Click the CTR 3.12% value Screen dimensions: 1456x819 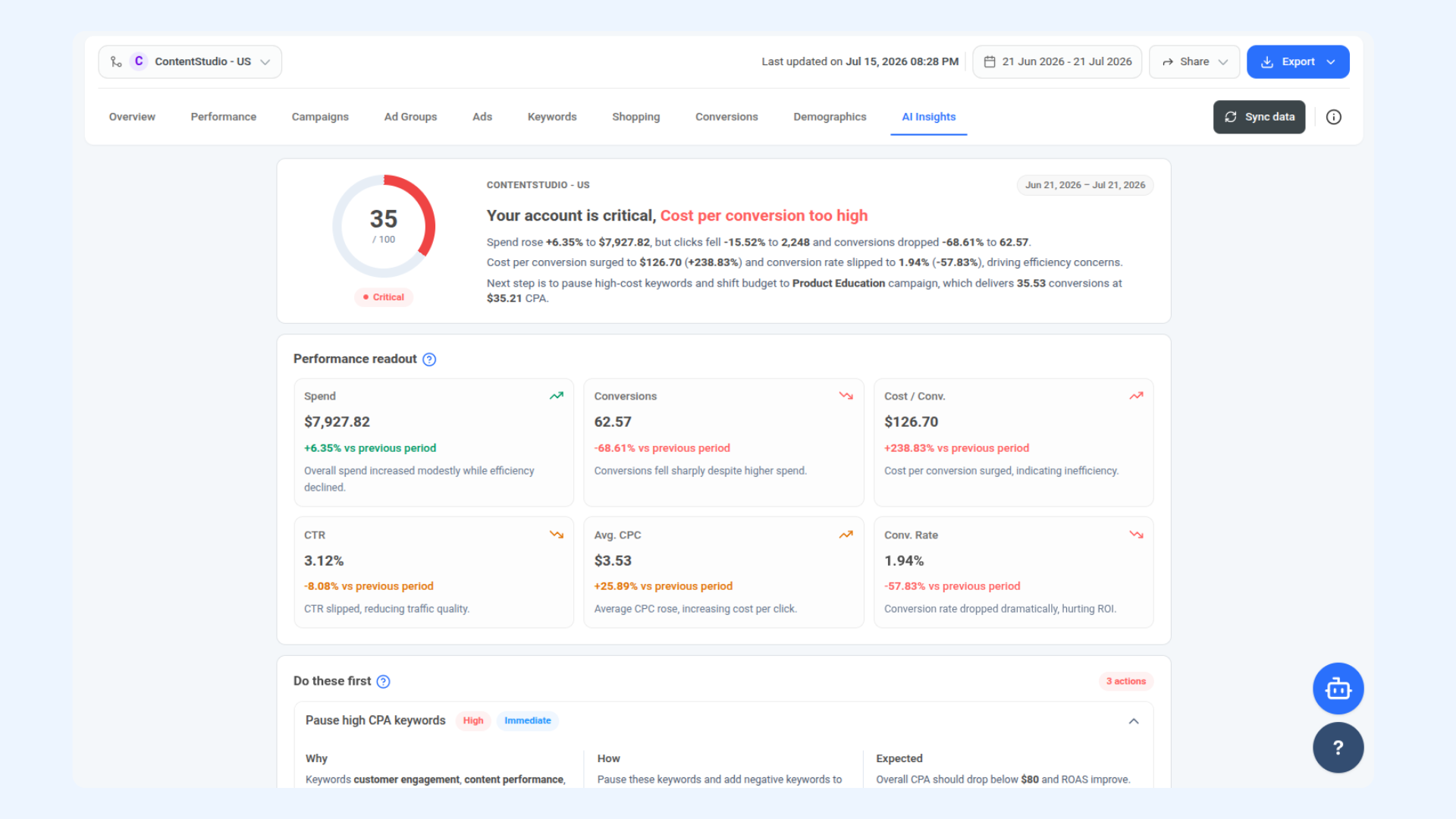pos(324,561)
